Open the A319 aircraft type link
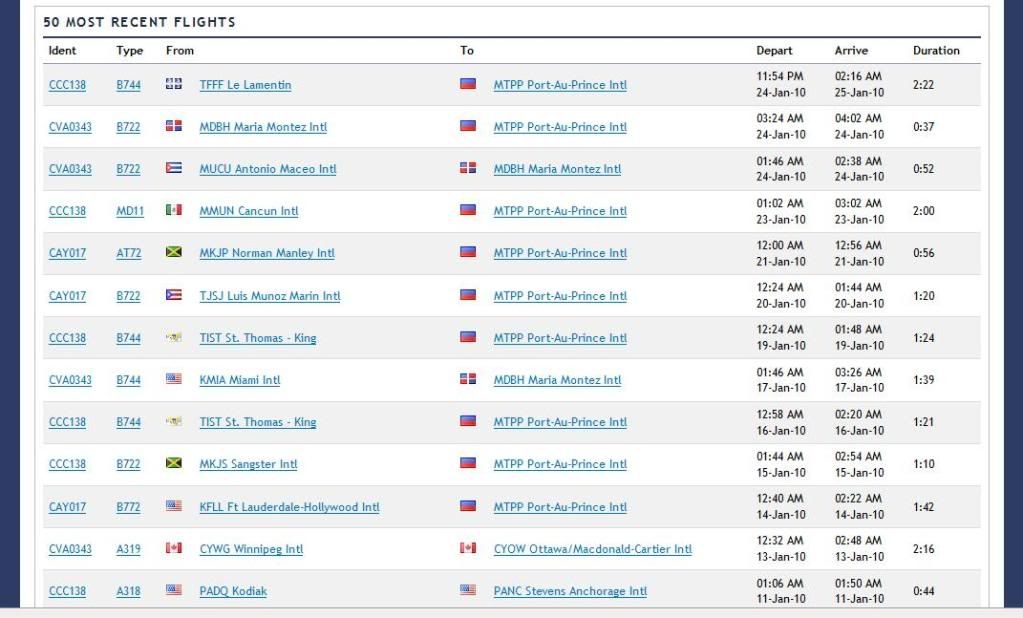 click(128, 549)
